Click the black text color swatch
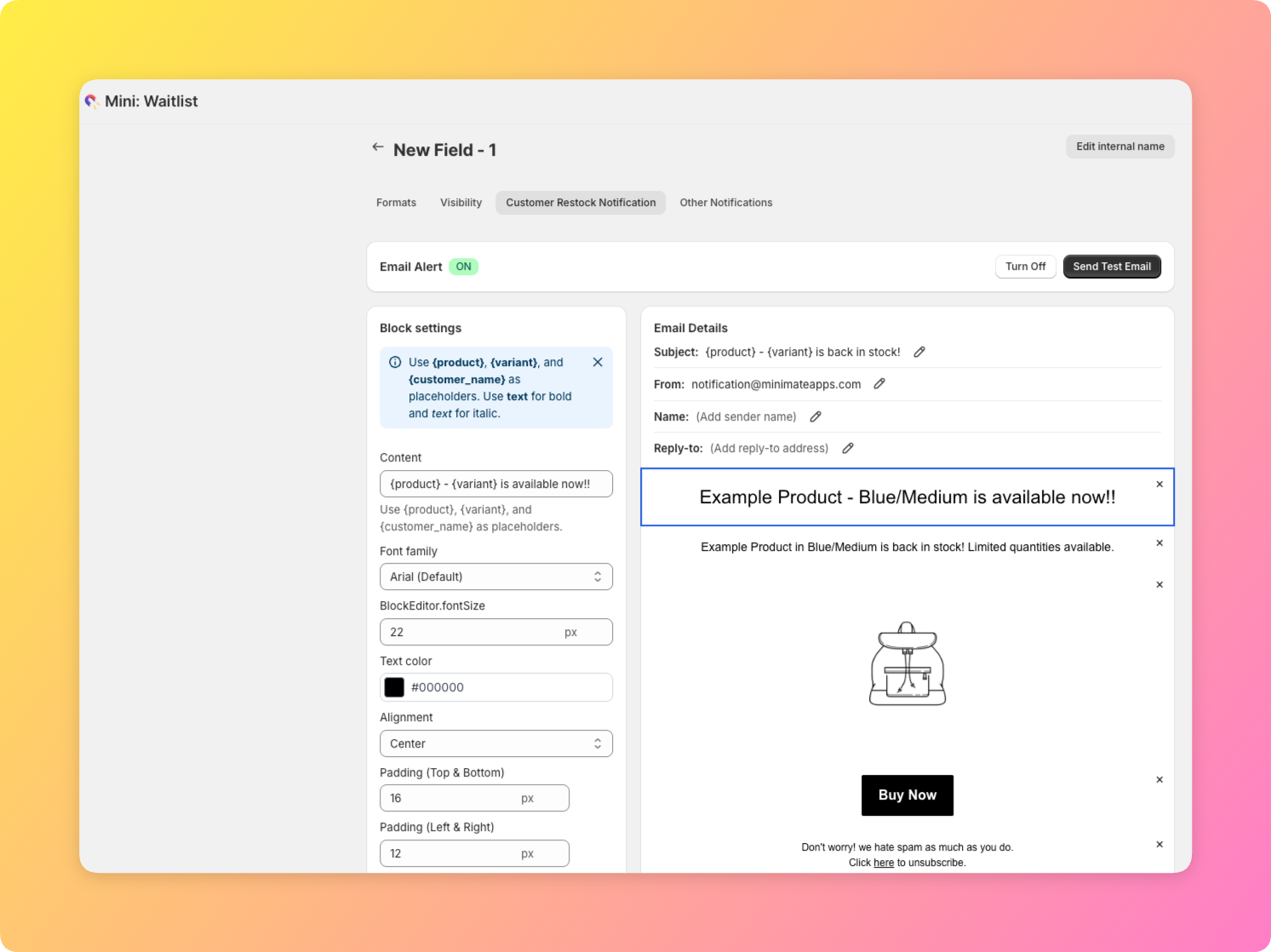The width and height of the screenshot is (1271, 952). pos(394,687)
